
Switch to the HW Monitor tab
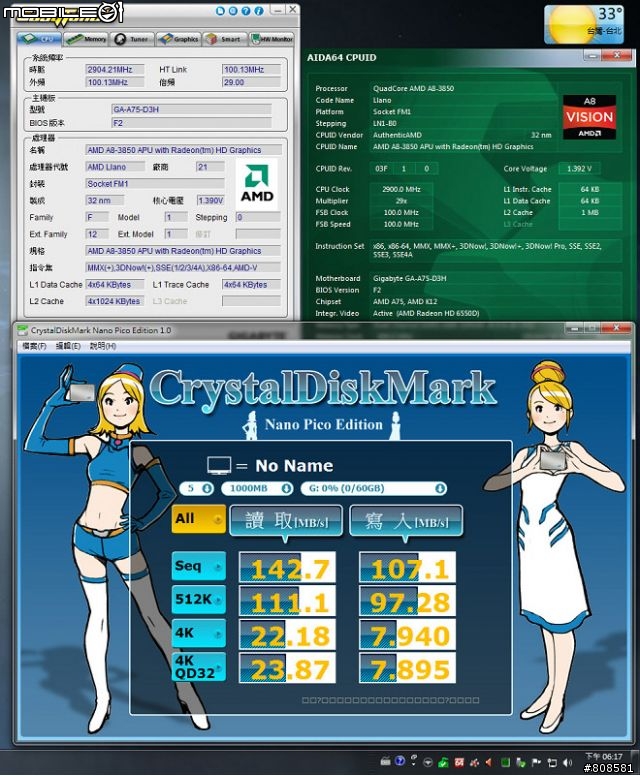pyautogui.click(x=271, y=39)
